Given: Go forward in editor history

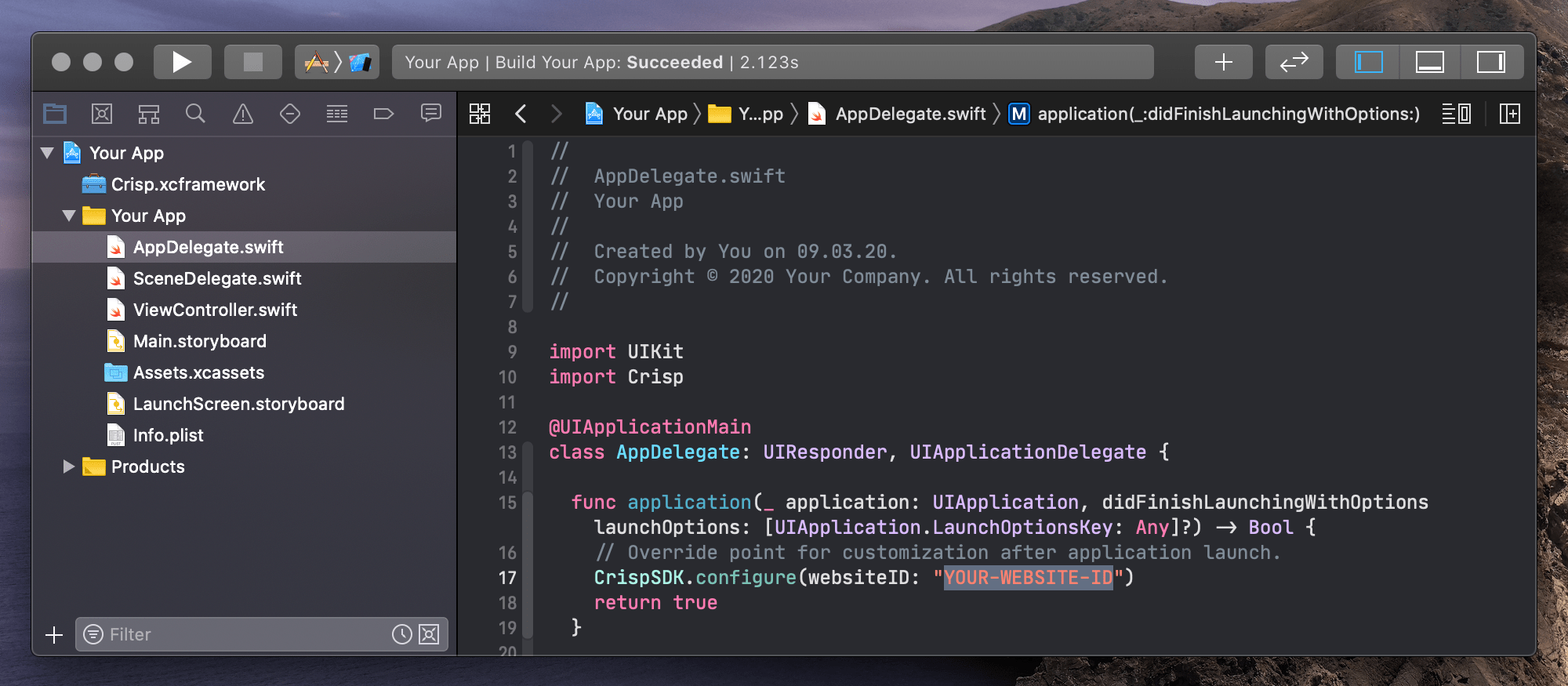Looking at the screenshot, I should click(557, 114).
